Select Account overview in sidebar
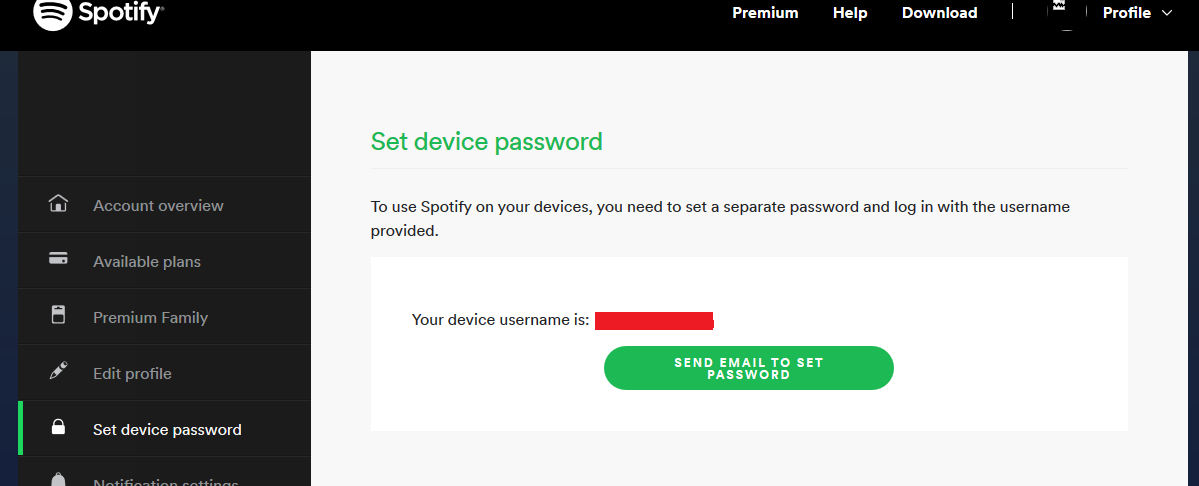The image size is (1199, 486). pyautogui.click(x=158, y=205)
